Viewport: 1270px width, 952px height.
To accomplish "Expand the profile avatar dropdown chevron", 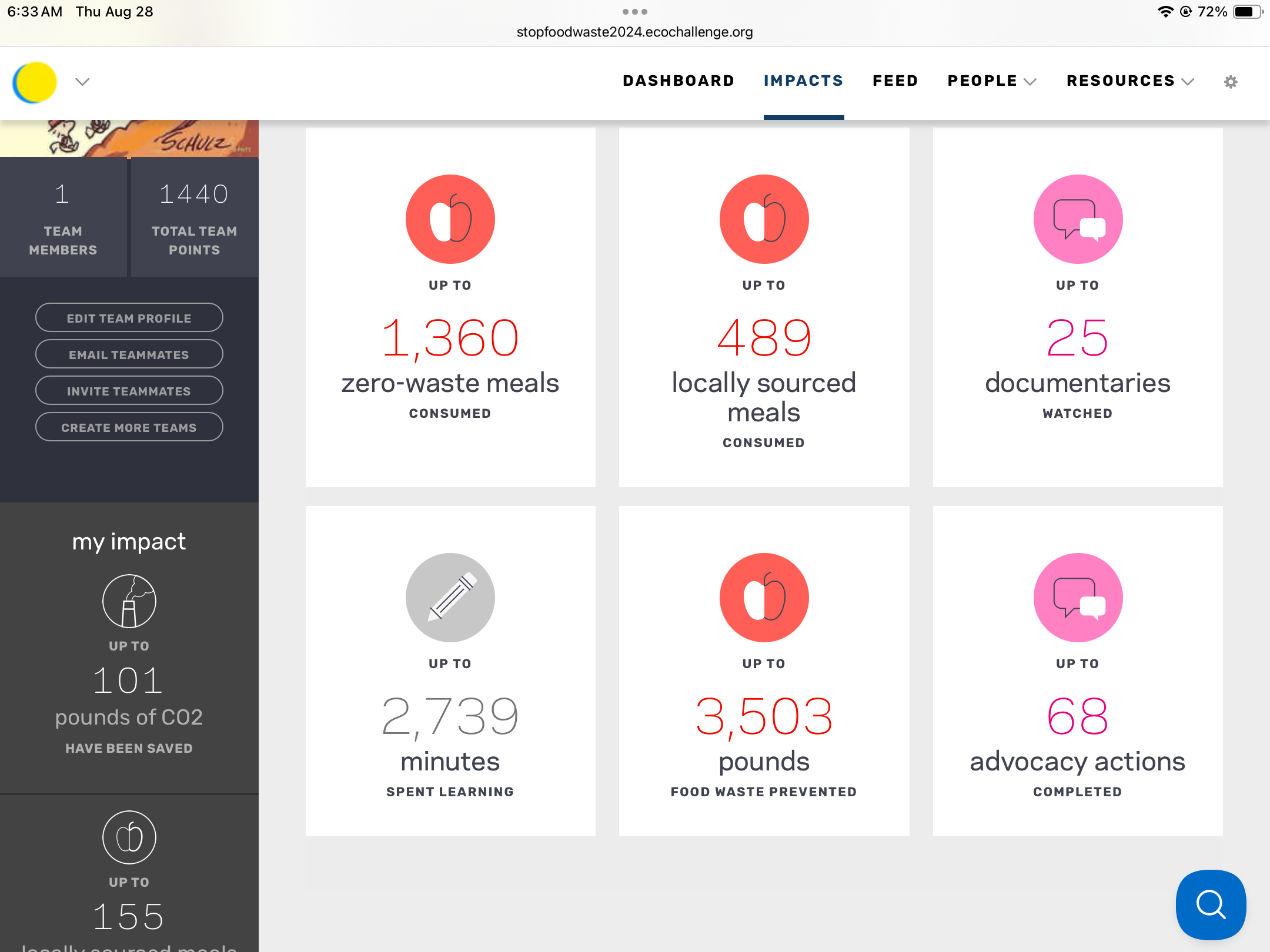I will 82,82.
